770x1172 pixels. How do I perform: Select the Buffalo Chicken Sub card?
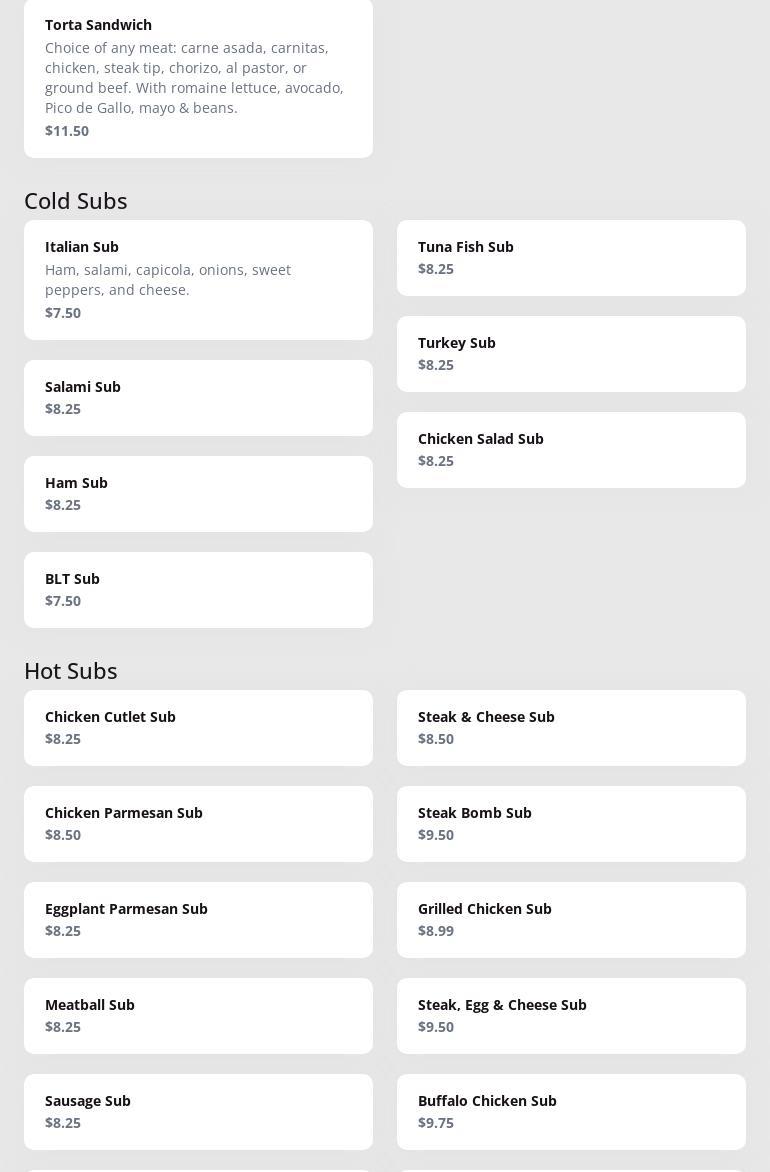click(571, 1111)
